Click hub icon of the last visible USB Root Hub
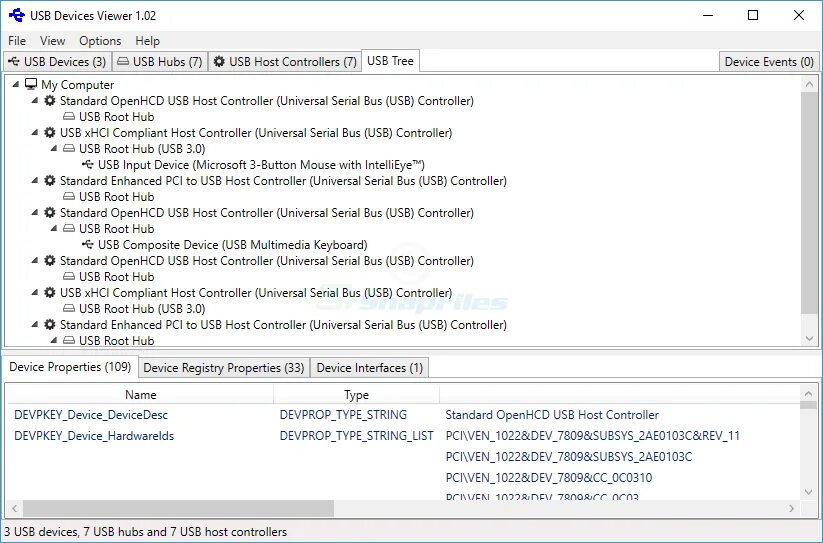Viewport: 823px width, 543px height. pyautogui.click(x=69, y=340)
